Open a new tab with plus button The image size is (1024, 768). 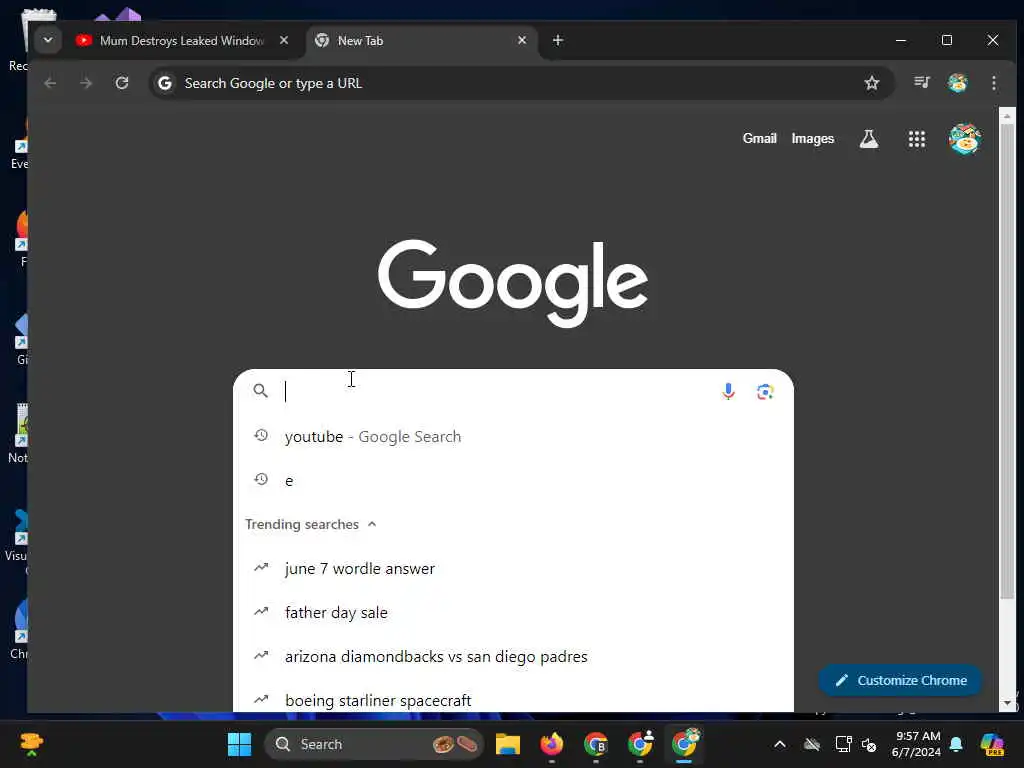click(558, 40)
